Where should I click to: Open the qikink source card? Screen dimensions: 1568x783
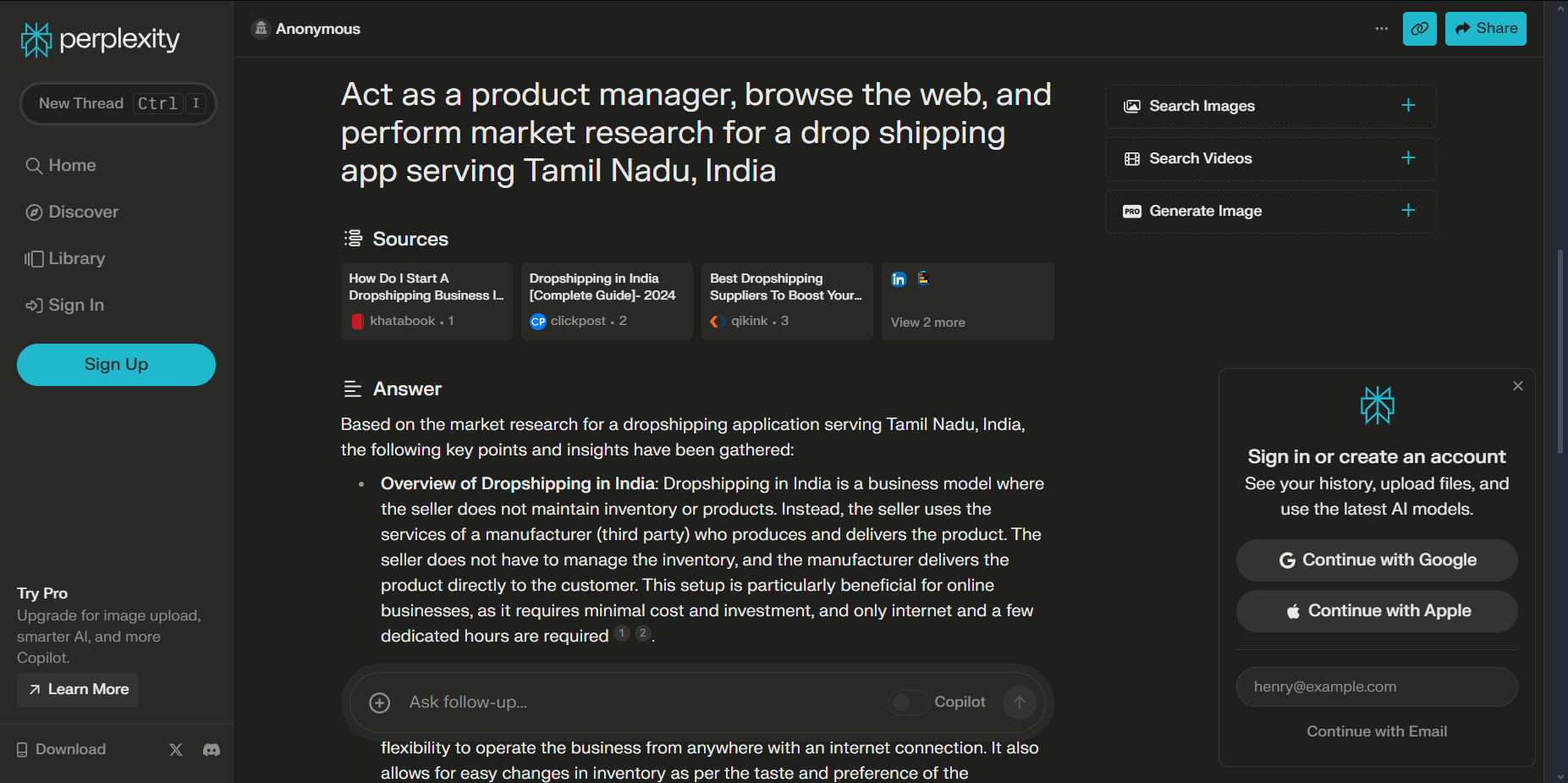pyautogui.click(x=787, y=301)
